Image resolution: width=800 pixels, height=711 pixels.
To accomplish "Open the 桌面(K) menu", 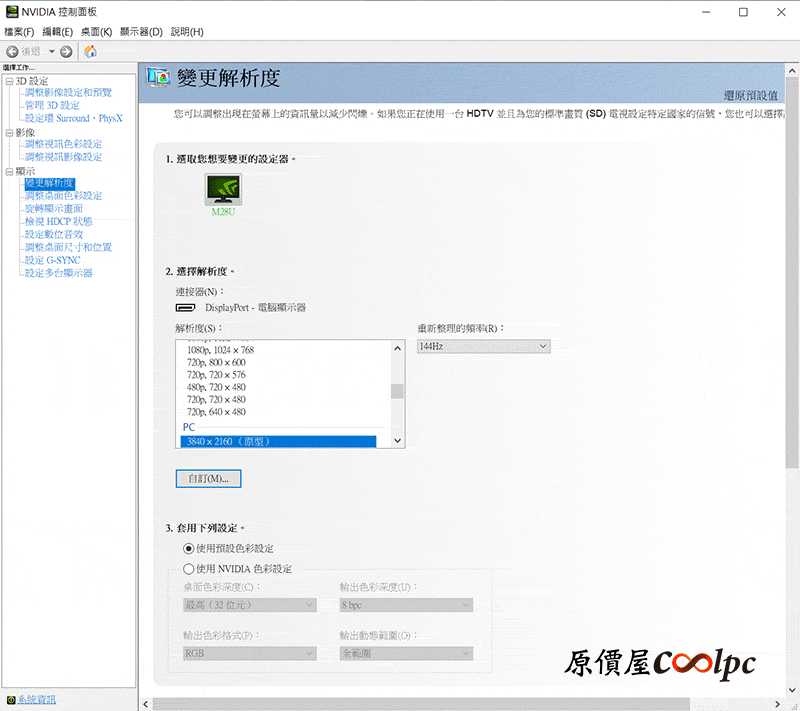I will 96,32.
